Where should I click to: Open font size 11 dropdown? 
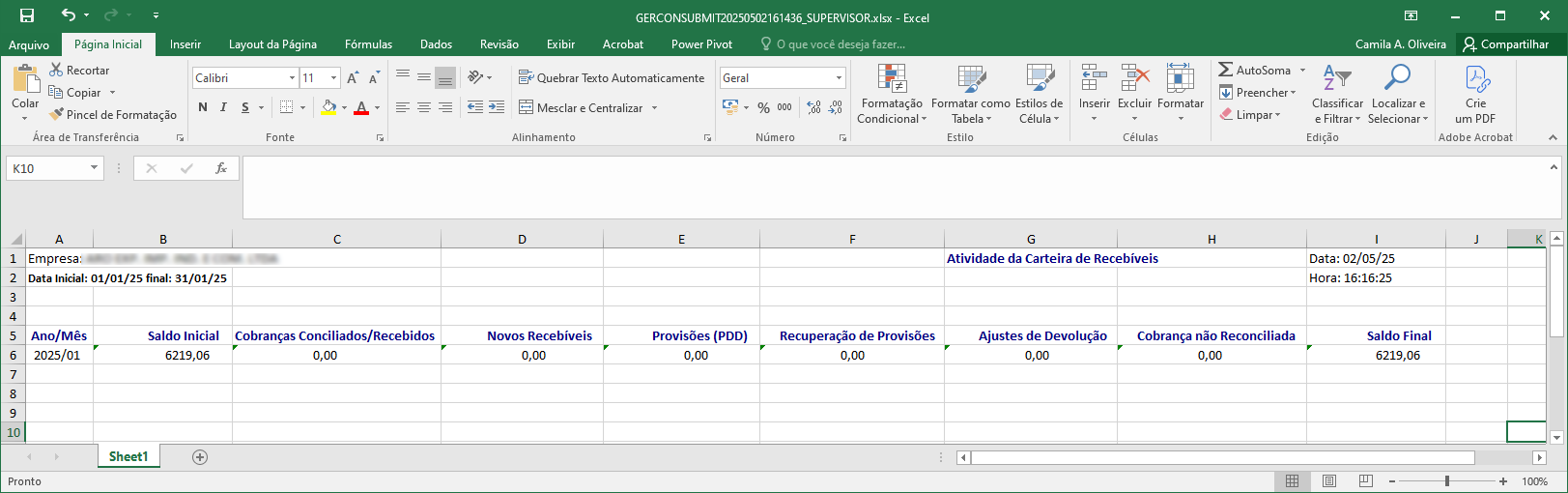pyautogui.click(x=333, y=78)
